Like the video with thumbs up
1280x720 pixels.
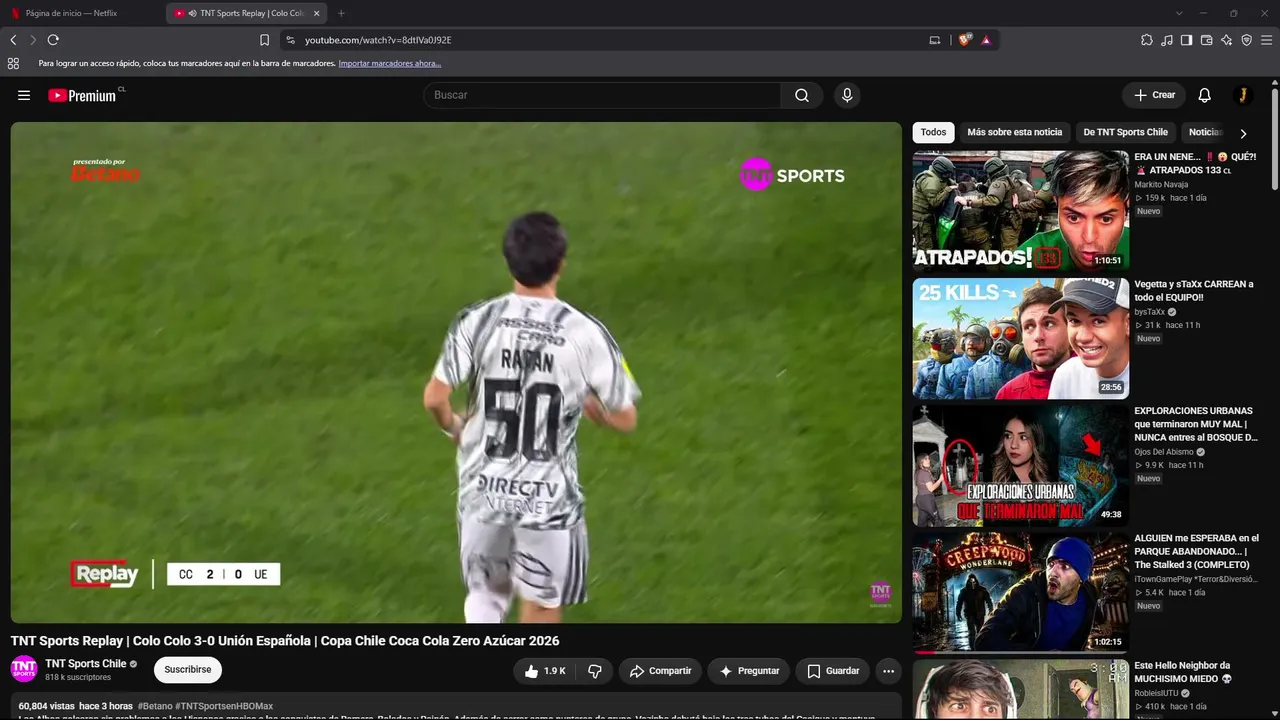tap(546, 671)
